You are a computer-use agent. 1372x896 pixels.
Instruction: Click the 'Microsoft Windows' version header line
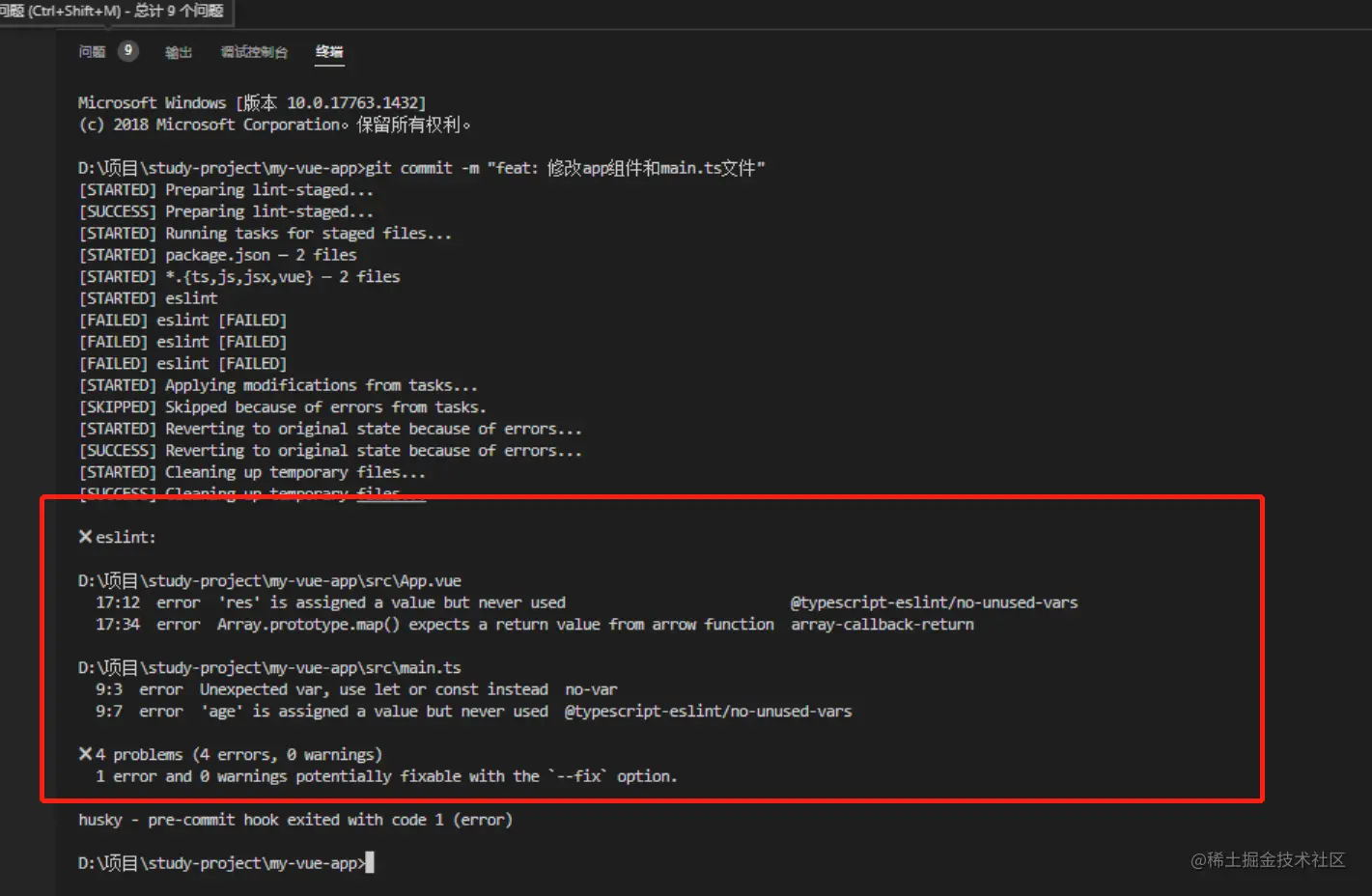click(x=252, y=103)
